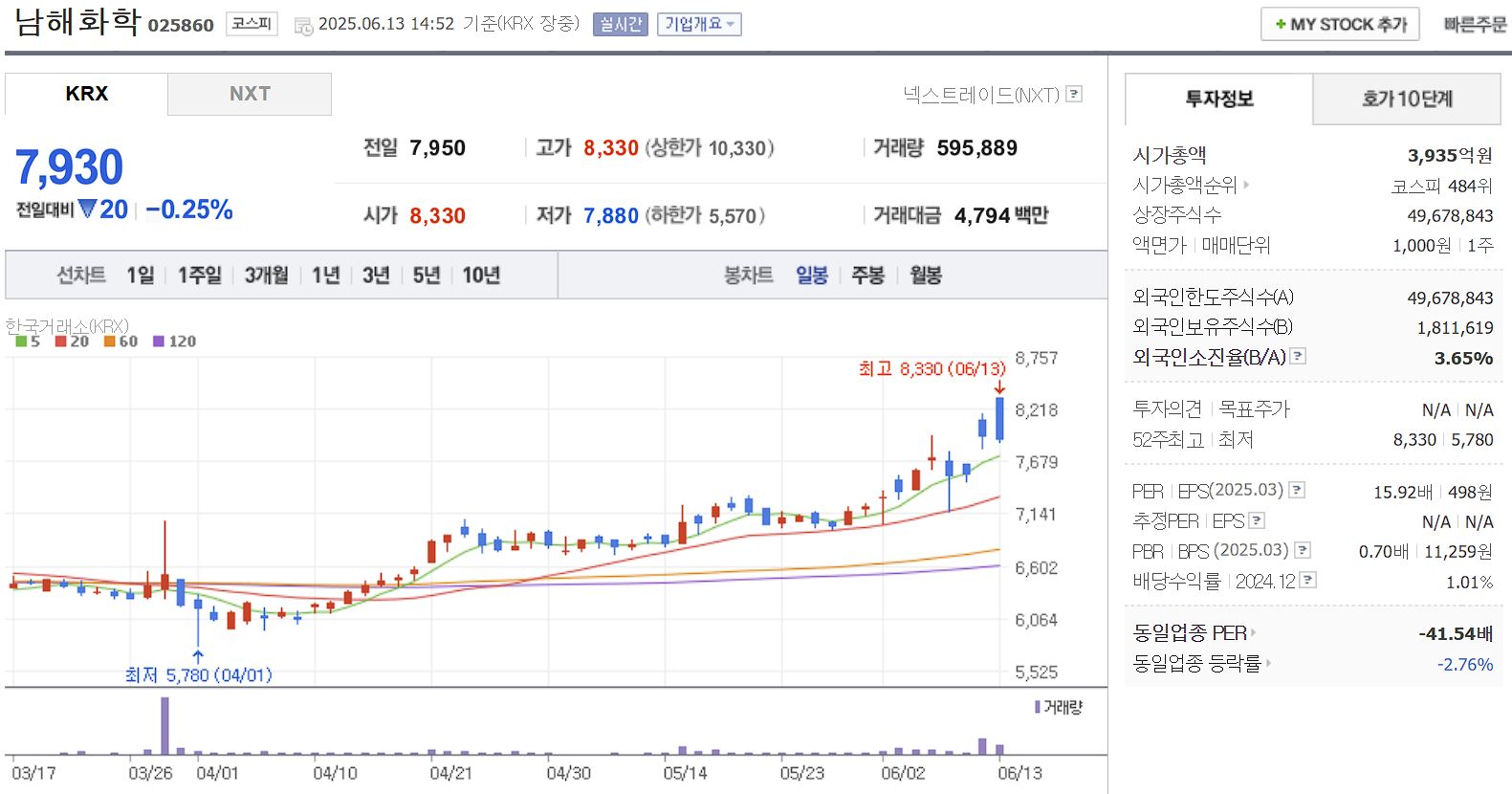Click the MY STOCK 추가 button
This screenshot has width=1512, height=794.
[1340, 25]
